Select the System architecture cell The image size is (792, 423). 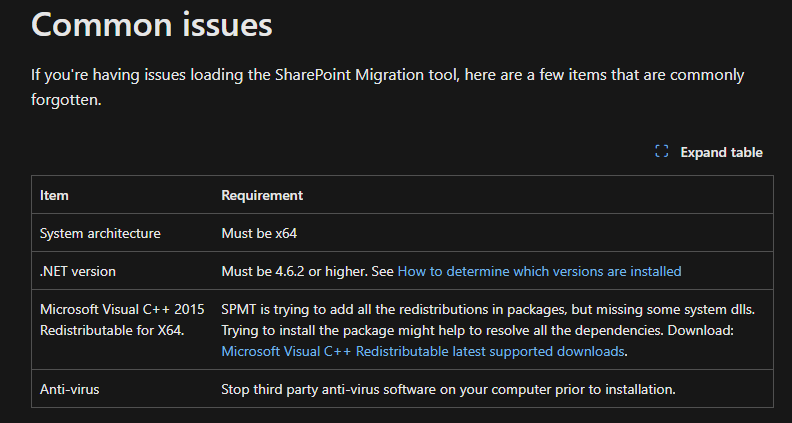tap(100, 233)
